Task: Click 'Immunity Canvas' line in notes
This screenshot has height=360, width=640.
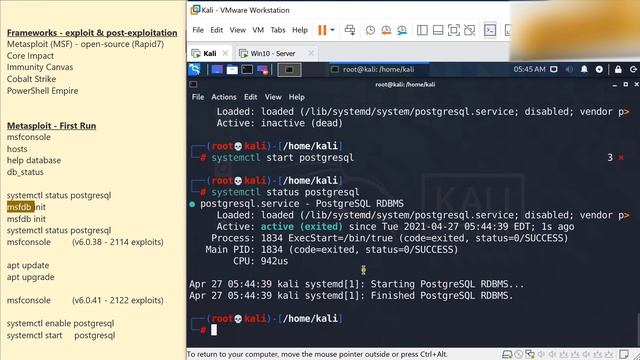Action: (x=40, y=67)
